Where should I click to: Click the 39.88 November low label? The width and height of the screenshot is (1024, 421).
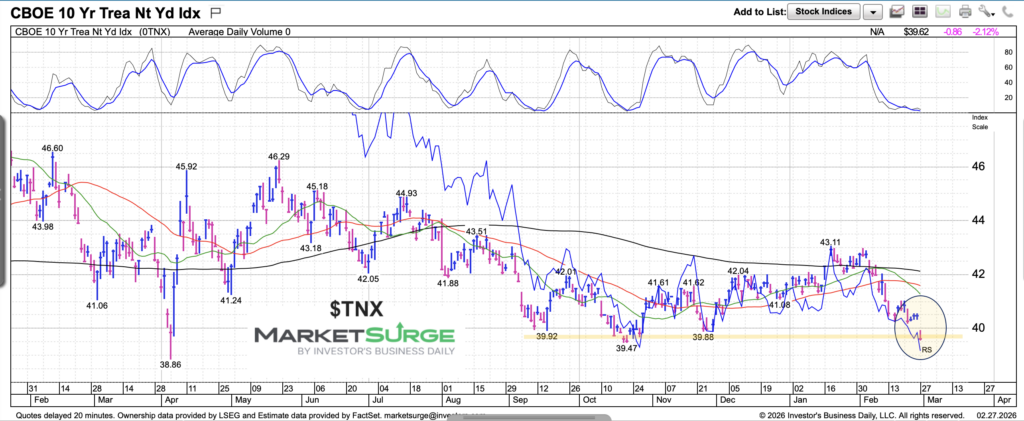coord(703,337)
